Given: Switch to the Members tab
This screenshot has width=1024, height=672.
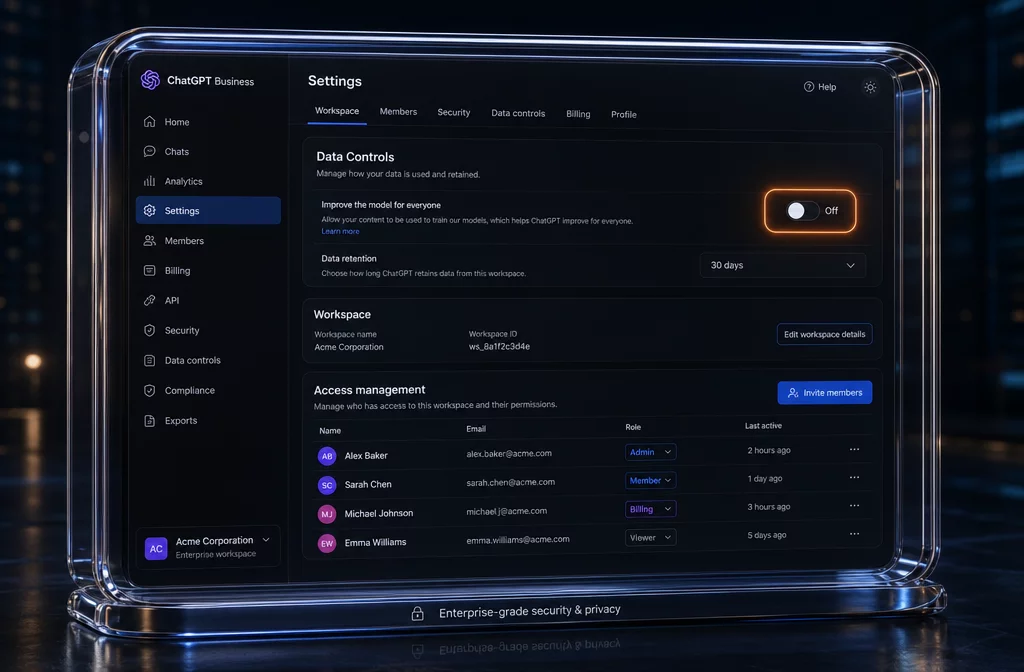Looking at the screenshot, I should 398,112.
